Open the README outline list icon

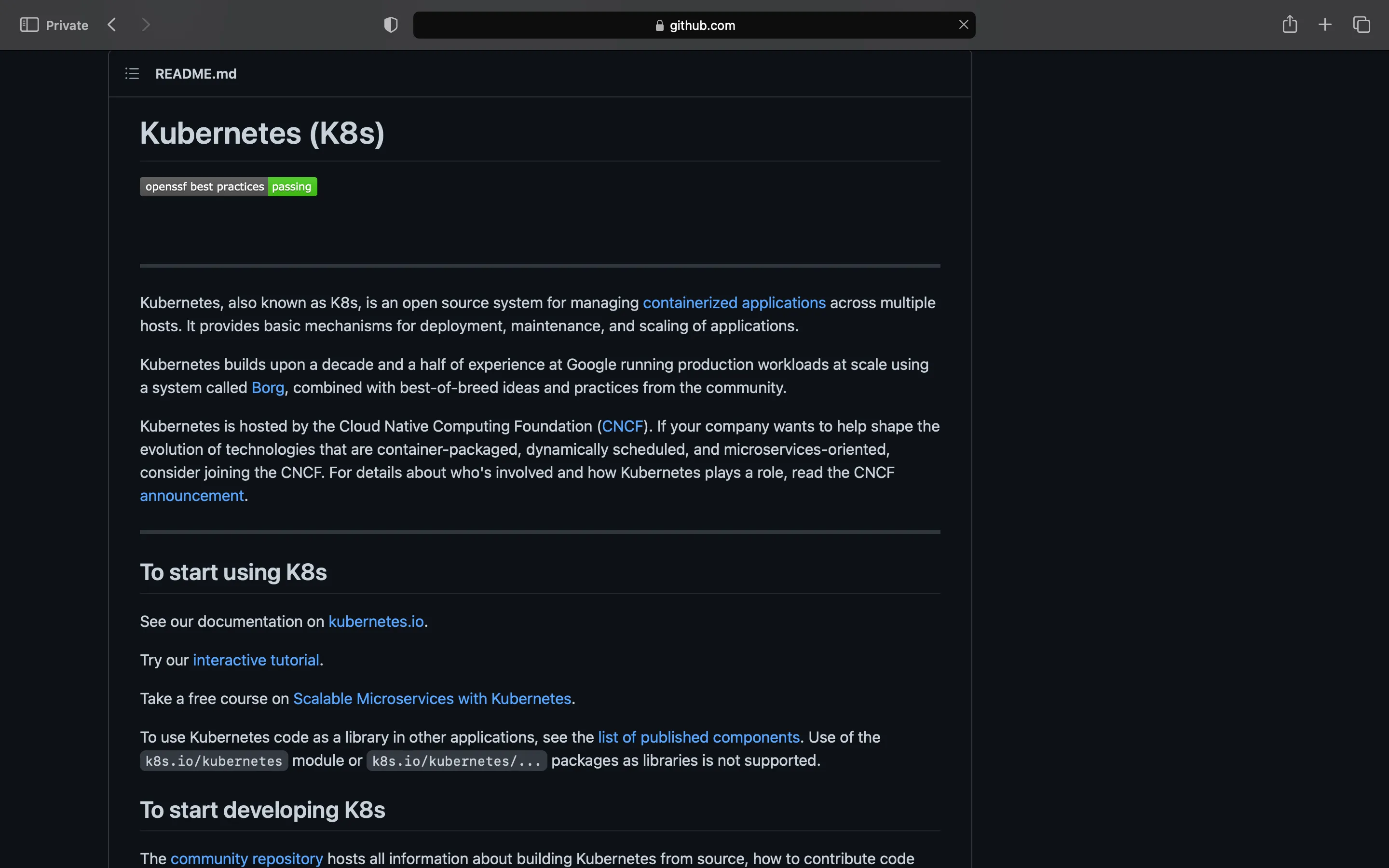(132, 73)
